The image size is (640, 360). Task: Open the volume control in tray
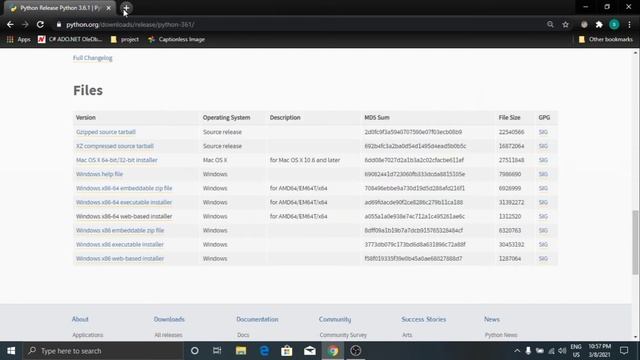562,351
